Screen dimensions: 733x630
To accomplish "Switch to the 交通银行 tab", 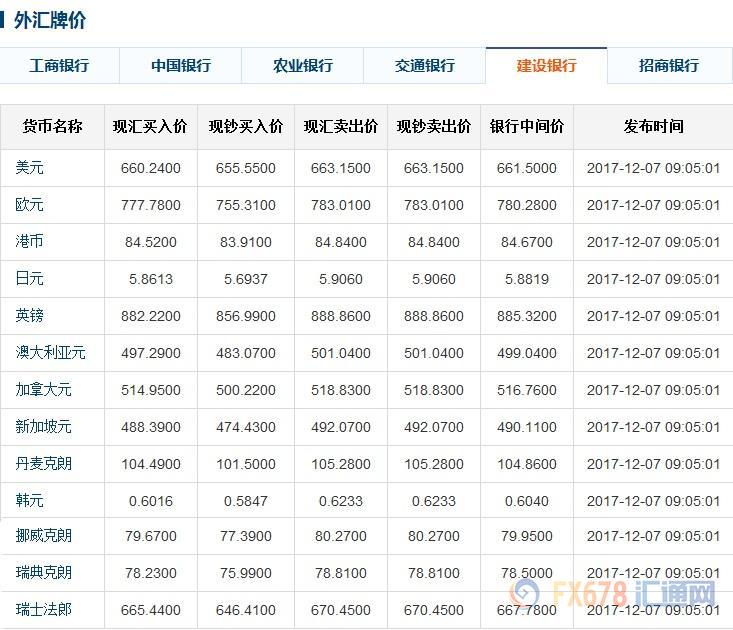I will click(x=424, y=65).
